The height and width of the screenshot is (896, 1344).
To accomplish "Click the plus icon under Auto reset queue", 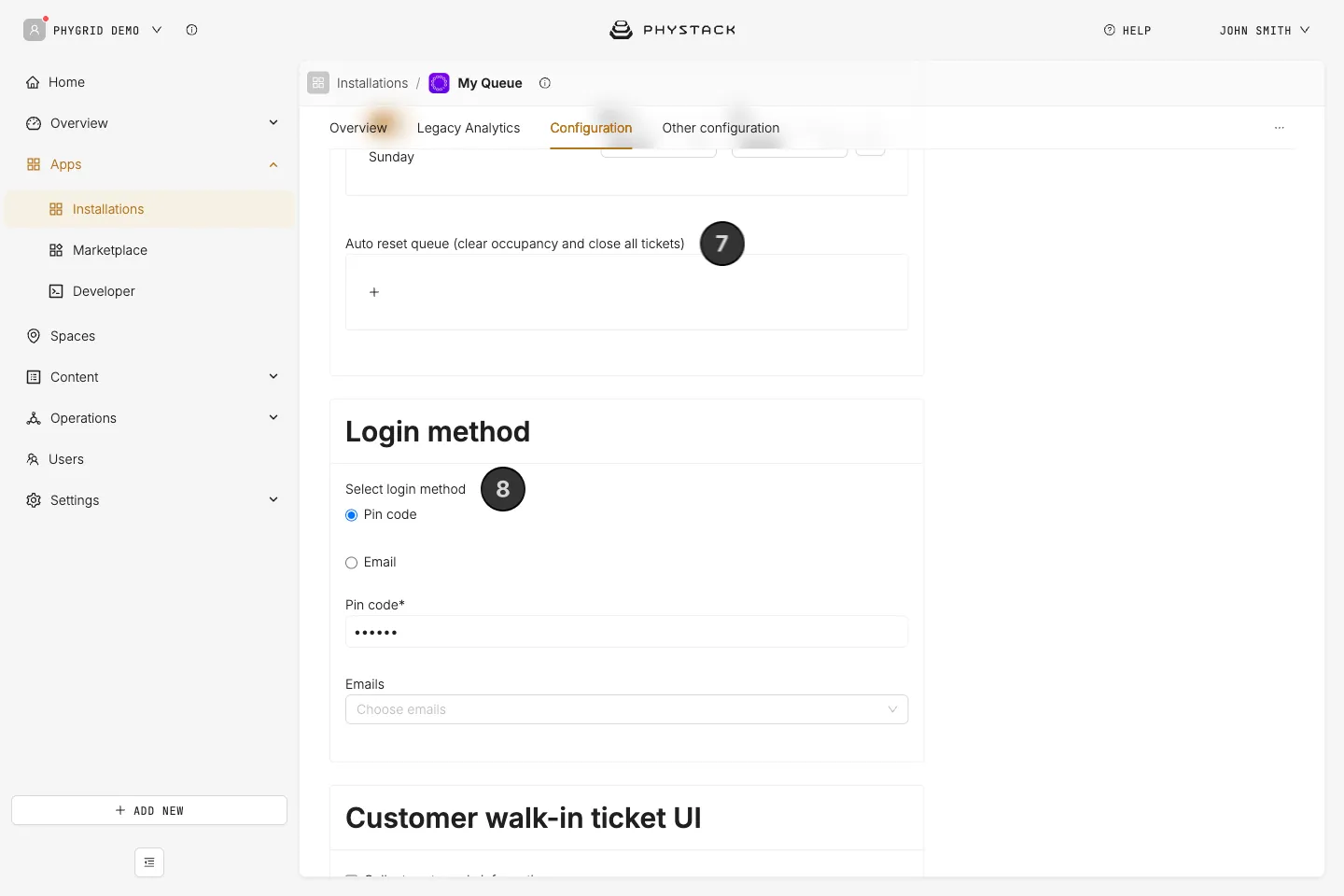I will click(x=374, y=292).
